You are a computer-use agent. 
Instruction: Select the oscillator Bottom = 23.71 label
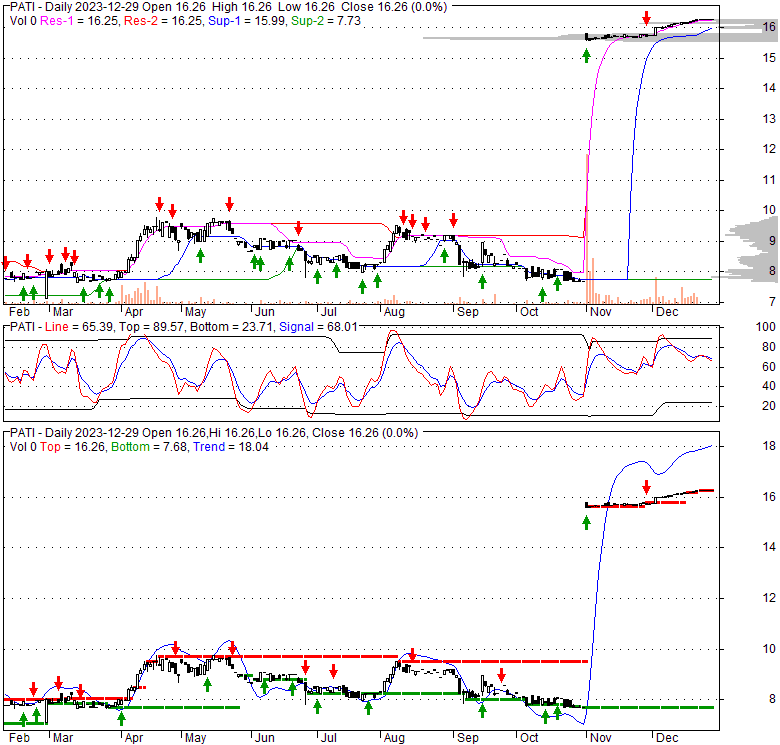pos(232,327)
